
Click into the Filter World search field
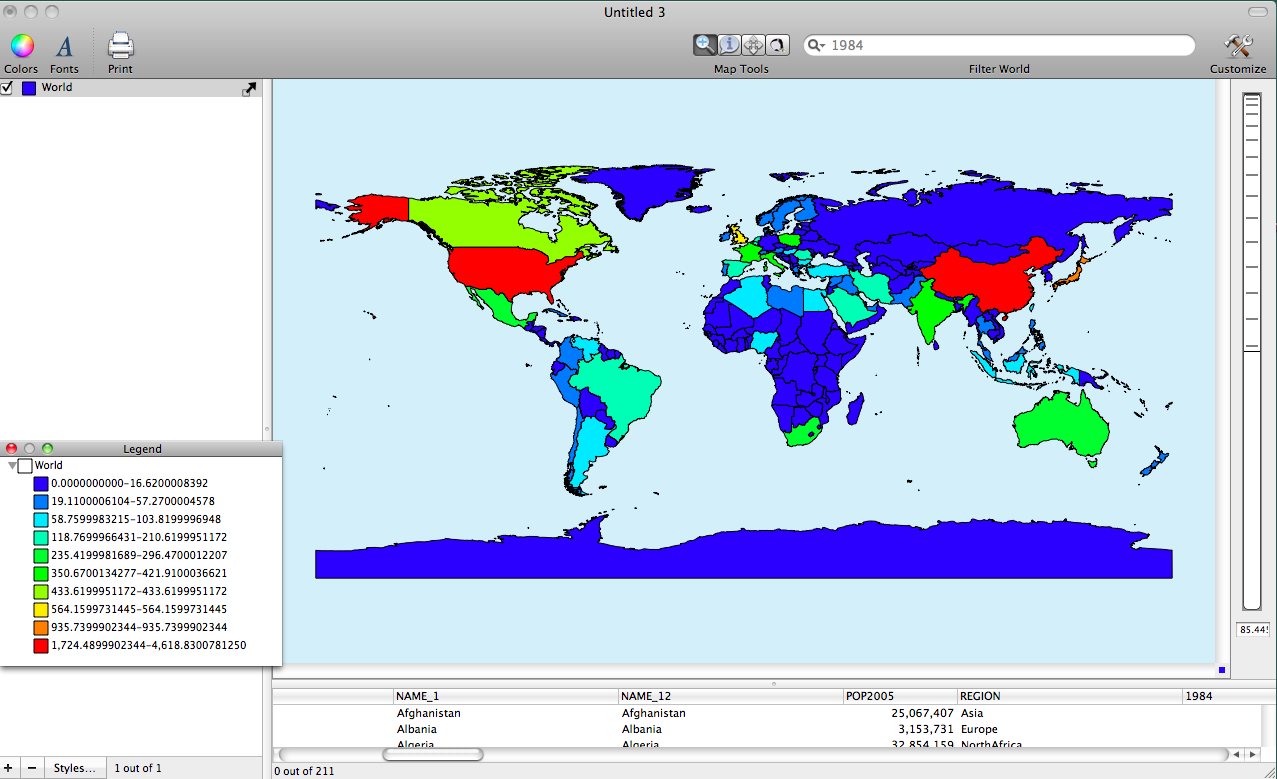(1005, 45)
